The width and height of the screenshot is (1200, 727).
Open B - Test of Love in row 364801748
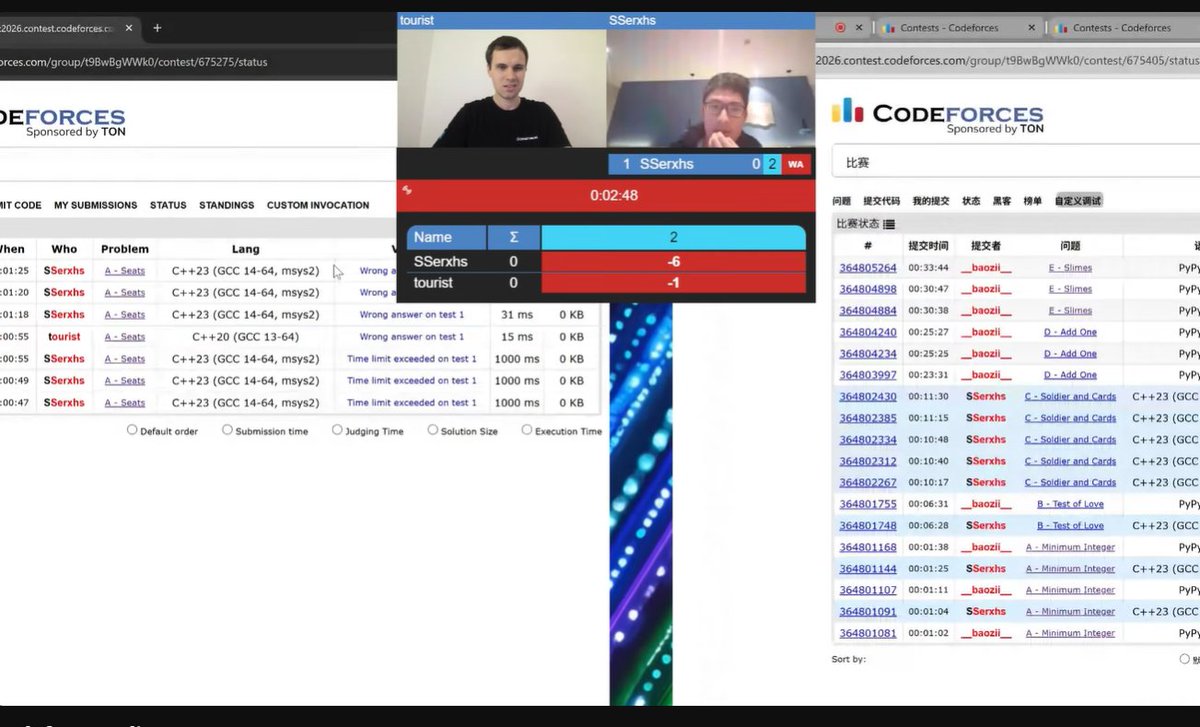1070,525
